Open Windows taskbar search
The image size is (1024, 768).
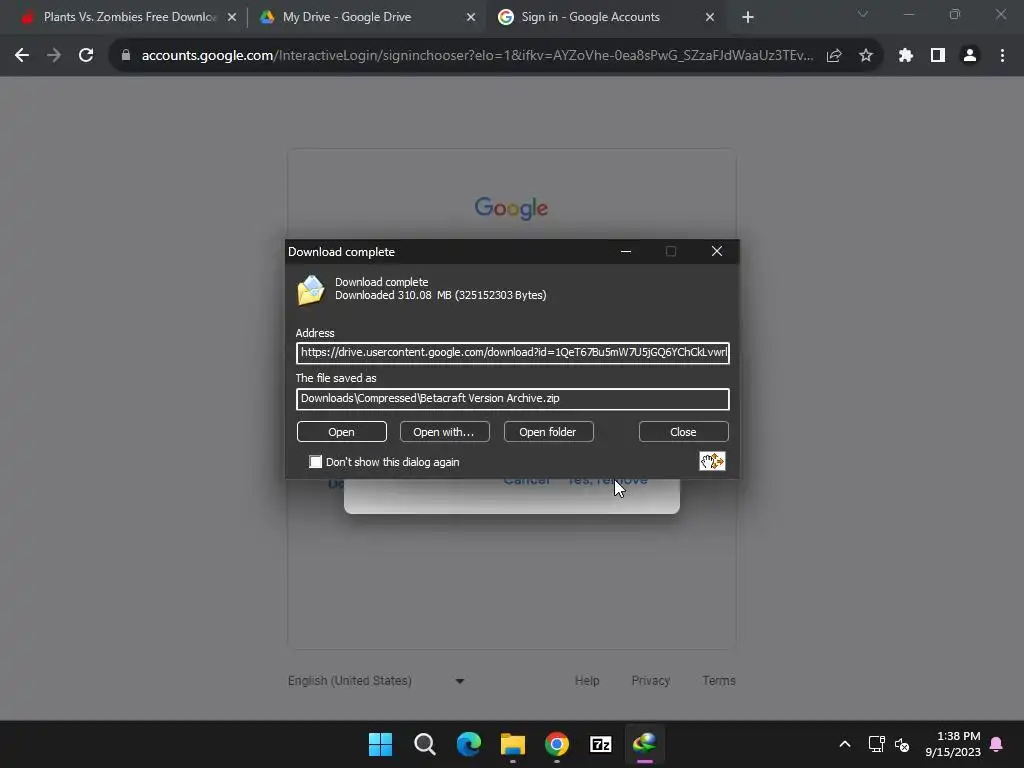[x=425, y=744]
